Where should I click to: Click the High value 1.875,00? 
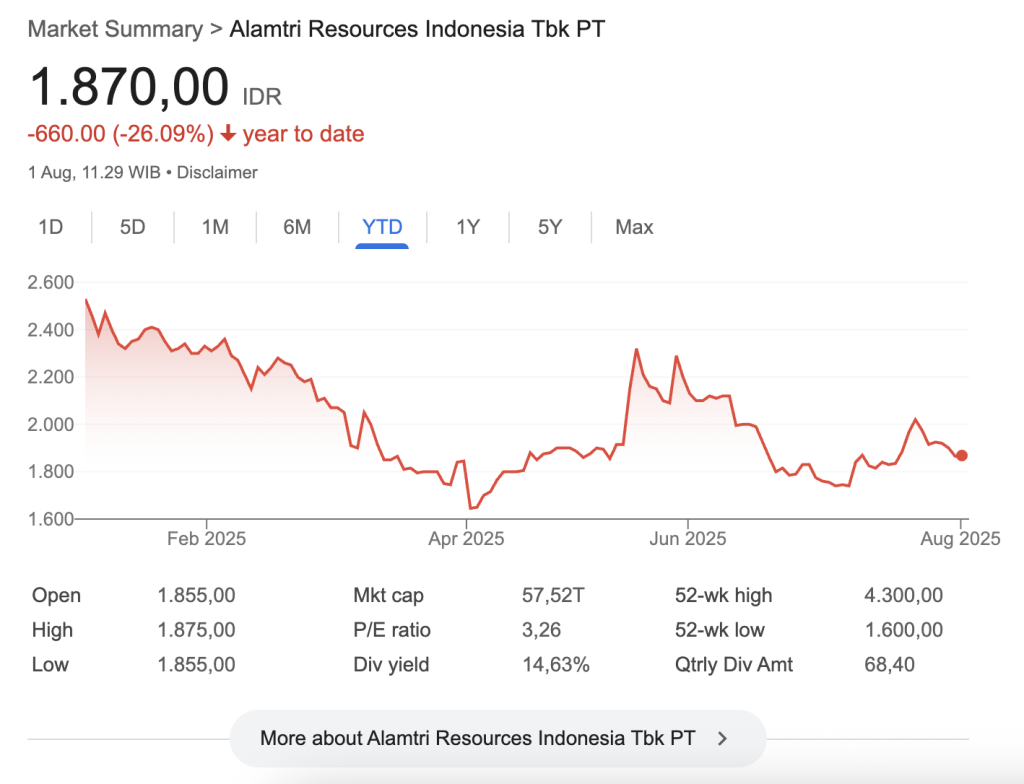click(196, 630)
